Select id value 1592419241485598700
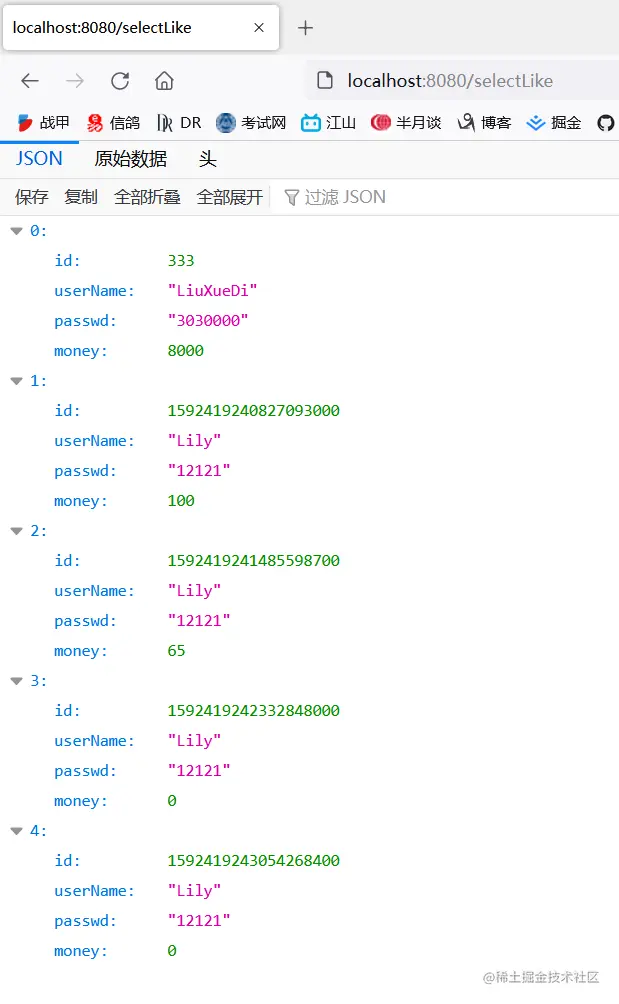 click(x=253, y=561)
